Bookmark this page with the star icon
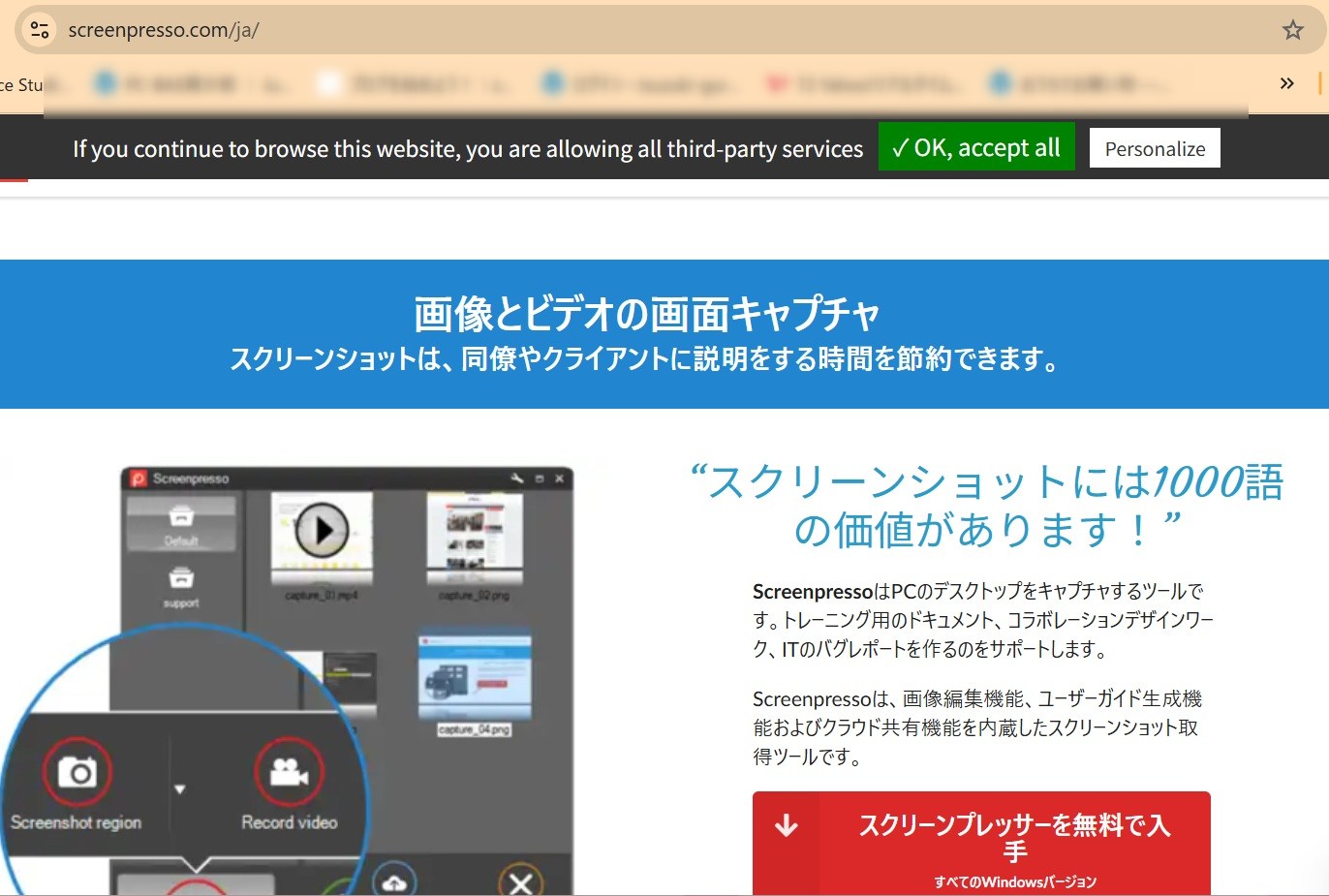The height and width of the screenshot is (896, 1329). click(1293, 30)
